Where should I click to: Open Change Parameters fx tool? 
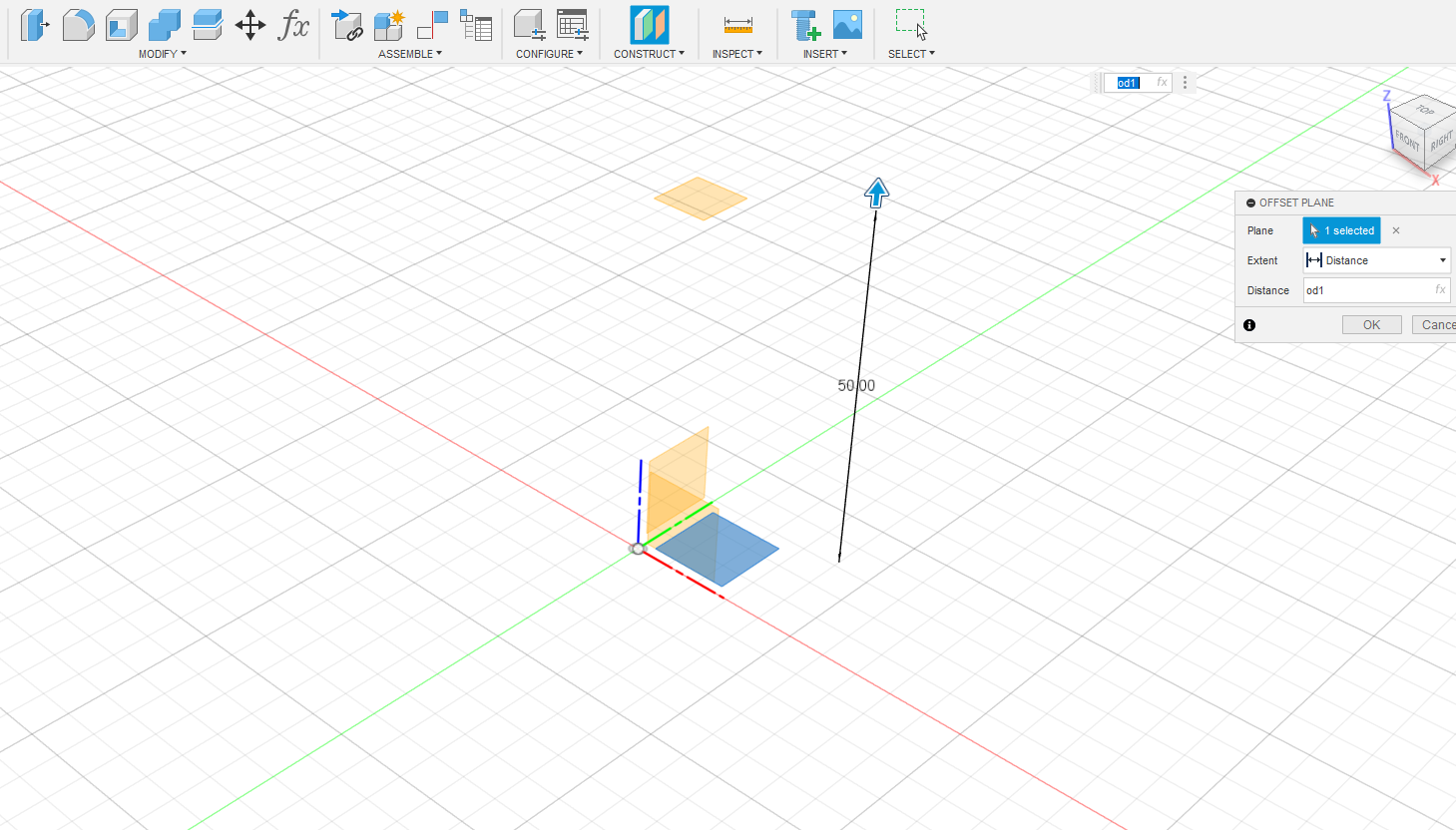[x=293, y=25]
